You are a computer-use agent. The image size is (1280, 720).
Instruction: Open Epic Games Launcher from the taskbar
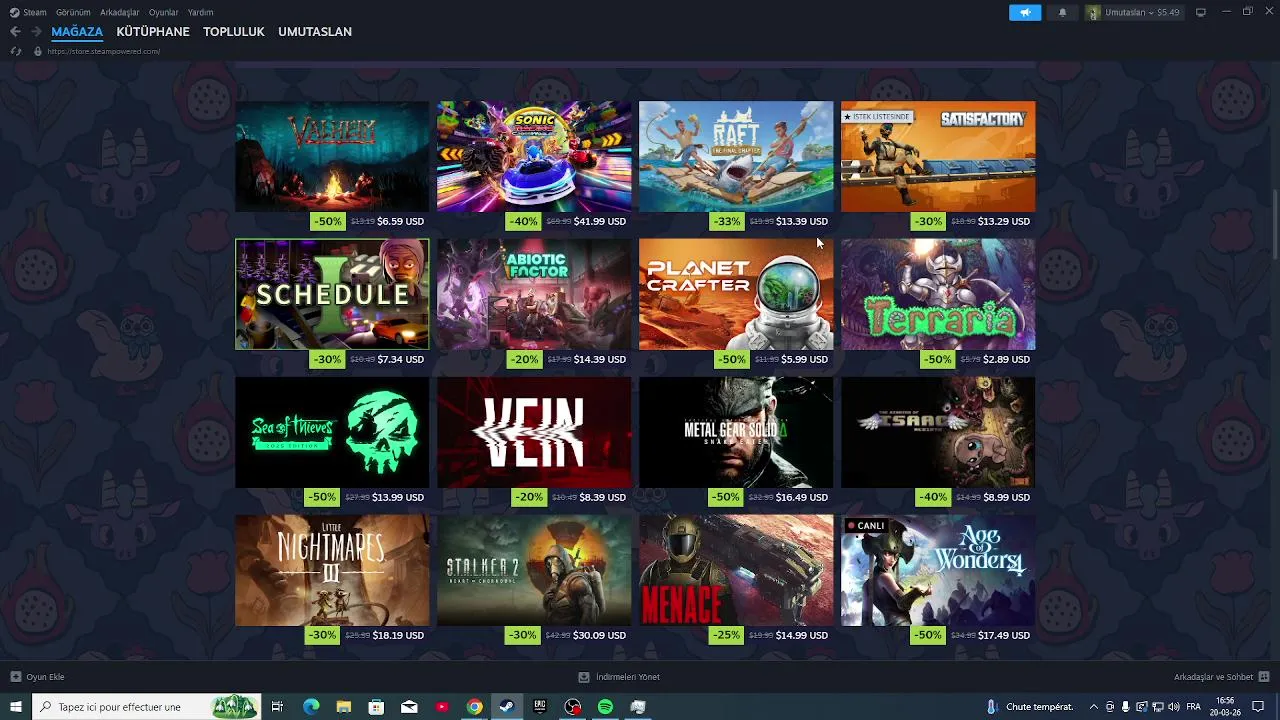[x=540, y=707]
